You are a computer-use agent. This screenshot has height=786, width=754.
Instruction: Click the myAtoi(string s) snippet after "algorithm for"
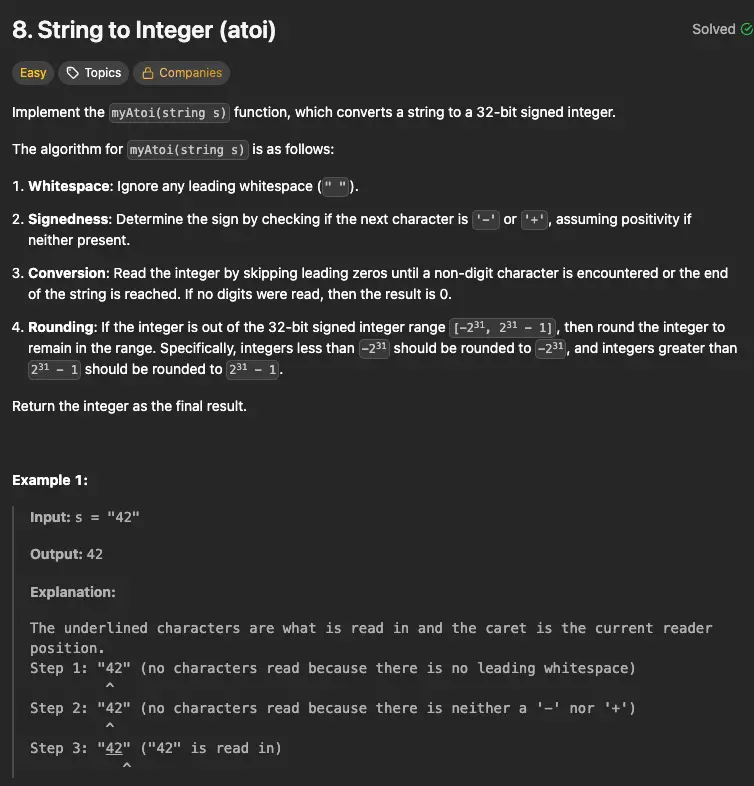point(188,150)
